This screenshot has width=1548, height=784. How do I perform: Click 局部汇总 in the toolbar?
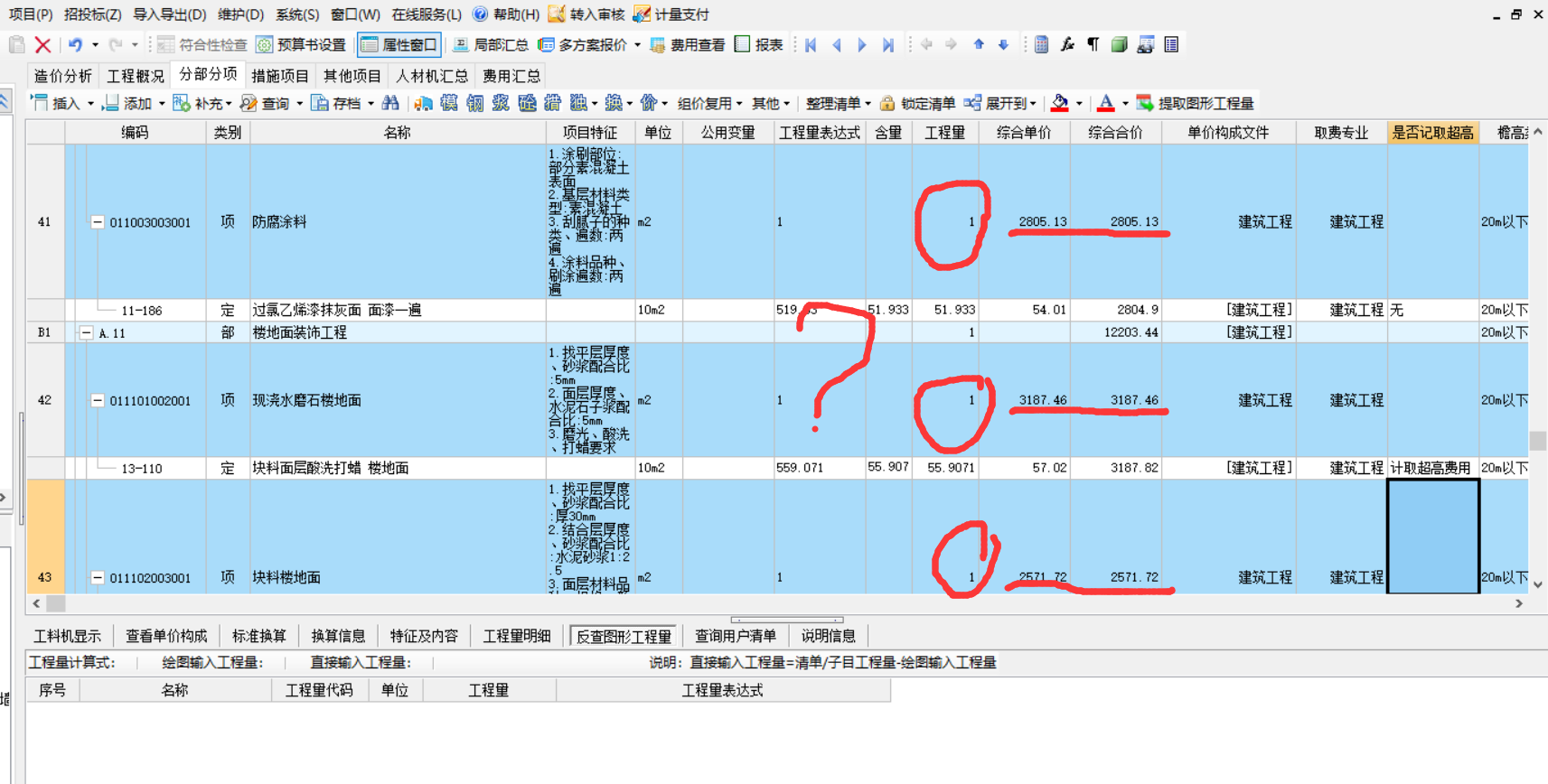pos(491,44)
